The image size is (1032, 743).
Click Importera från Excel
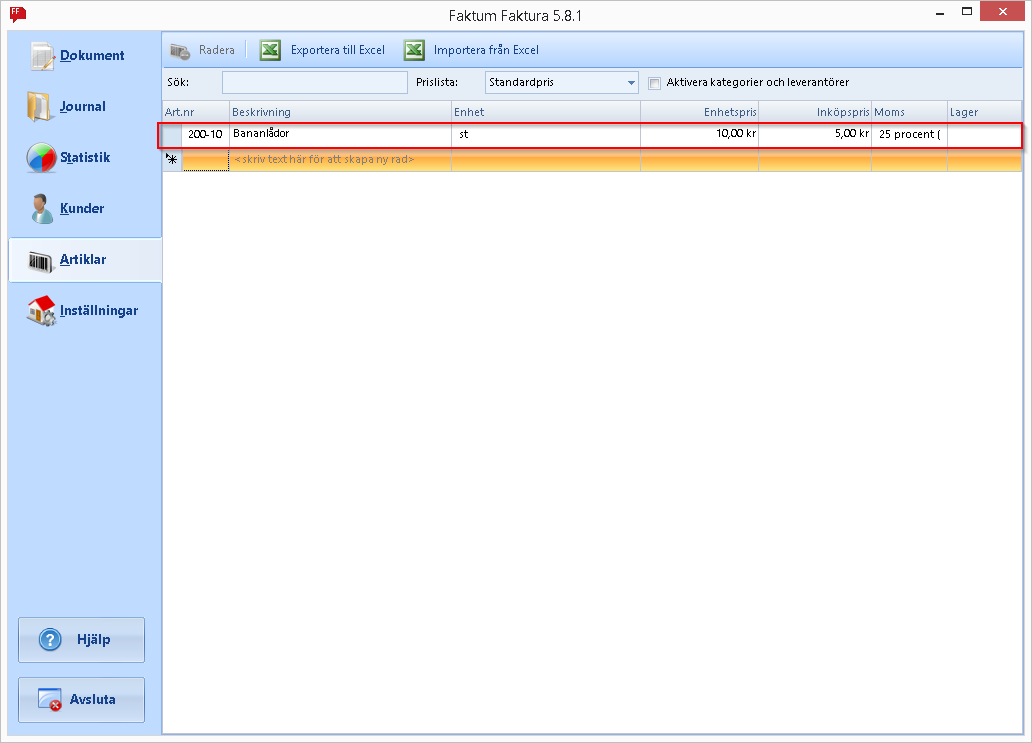471,50
